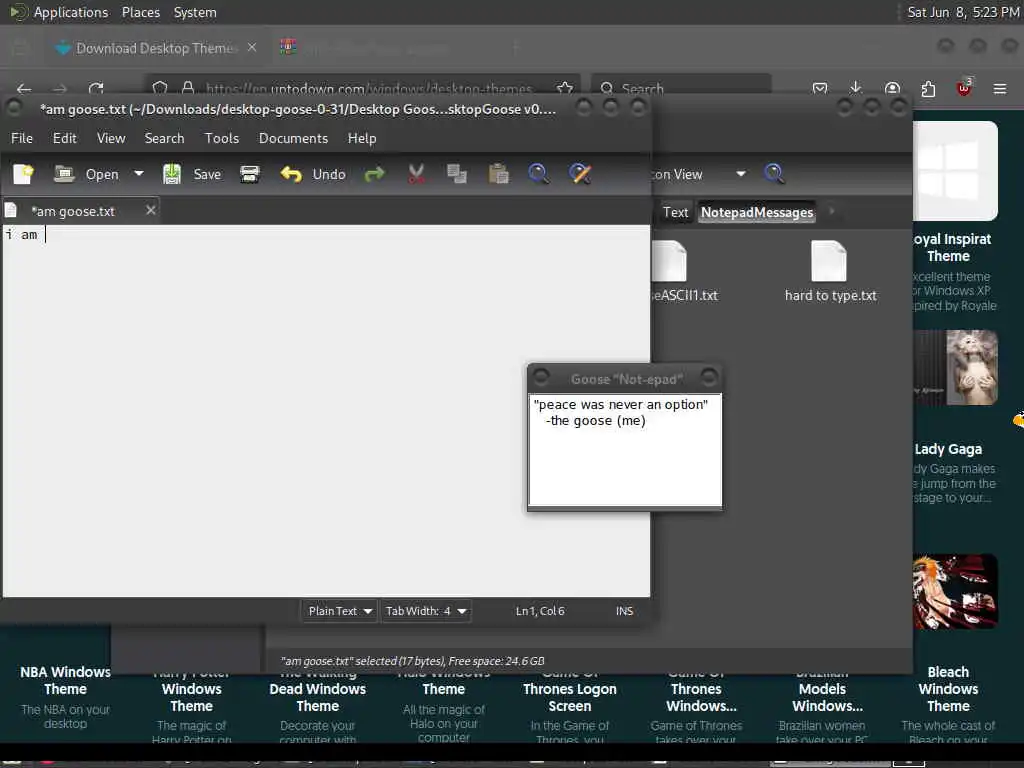Open the Documents menu in text editor
Screen dimensions: 1024x768
point(293,138)
